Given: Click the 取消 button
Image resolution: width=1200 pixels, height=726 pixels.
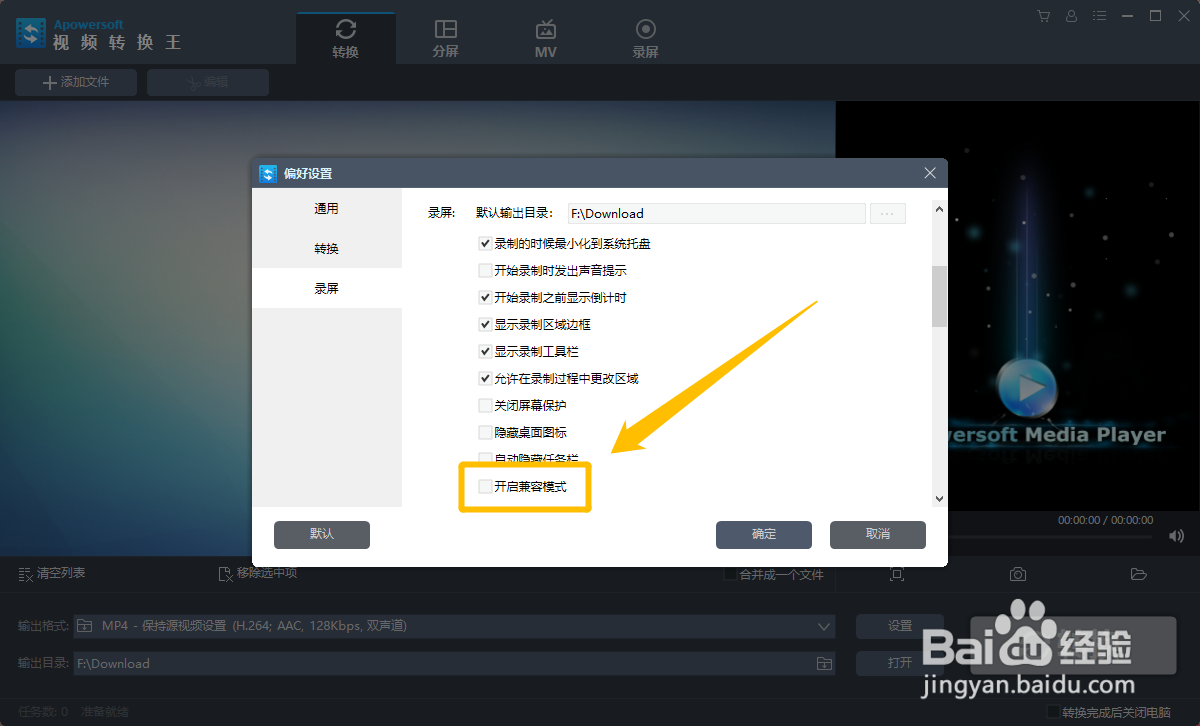Looking at the screenshot, I should (x=878, y=534).
